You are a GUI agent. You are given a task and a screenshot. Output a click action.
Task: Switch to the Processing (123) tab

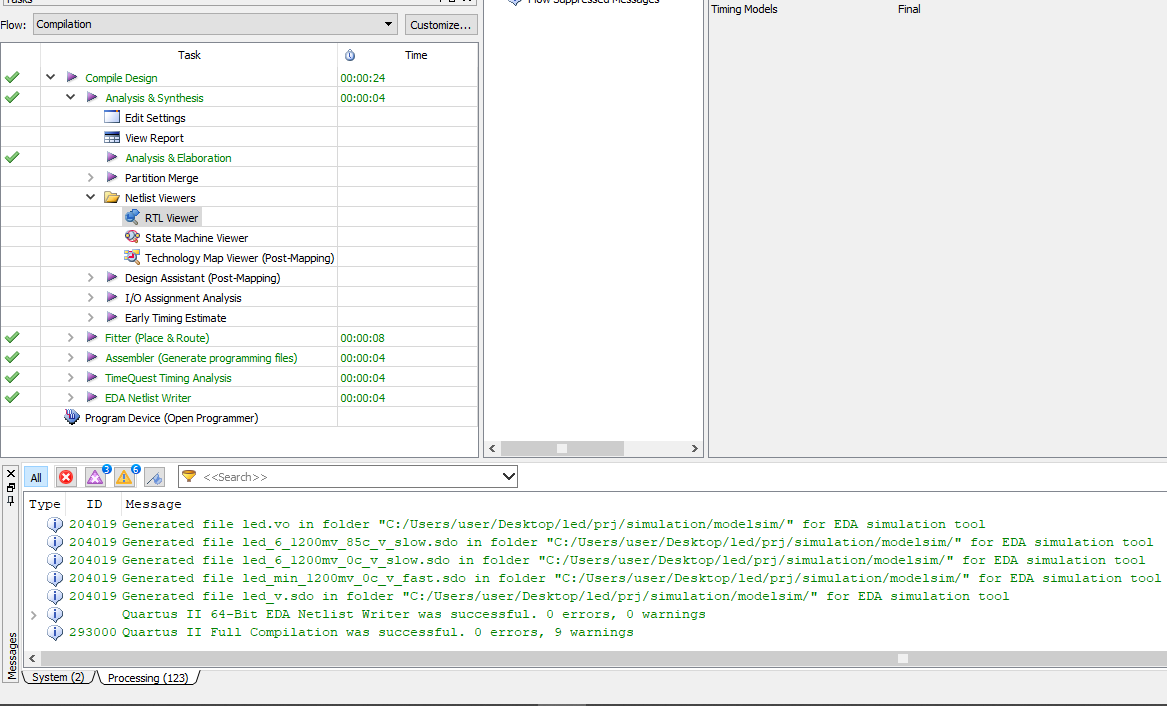[147, 678]
